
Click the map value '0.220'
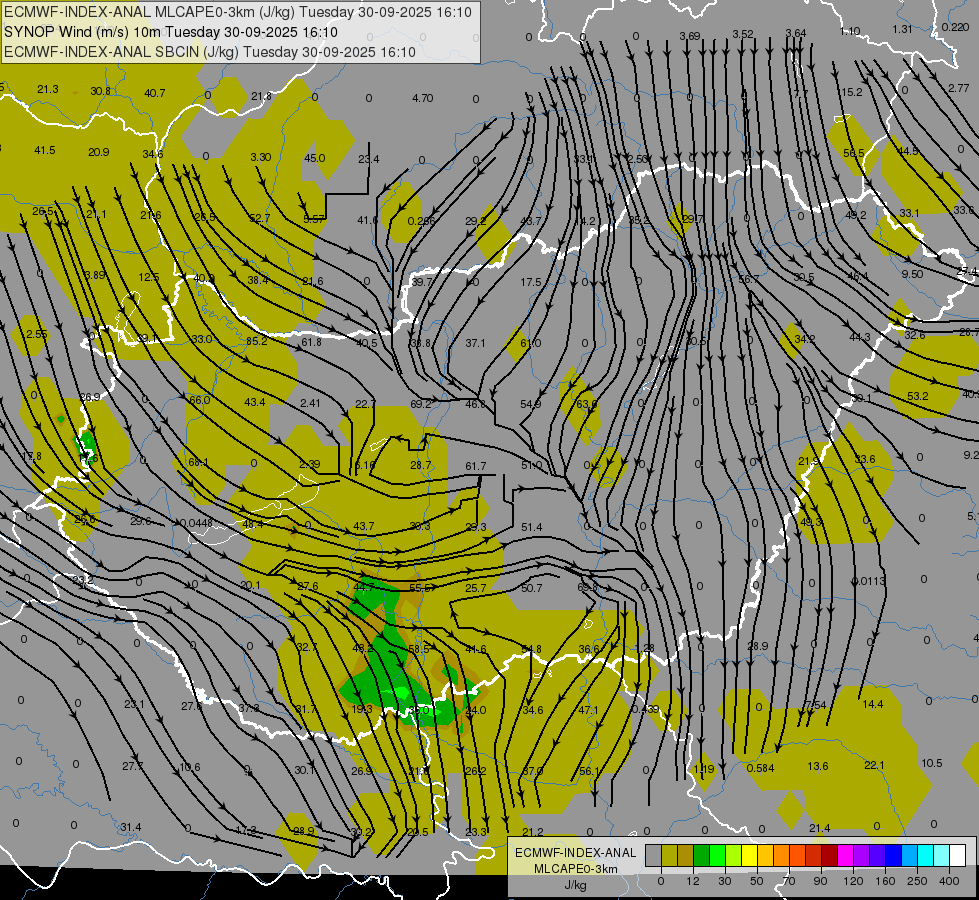[x=955, y=27]
